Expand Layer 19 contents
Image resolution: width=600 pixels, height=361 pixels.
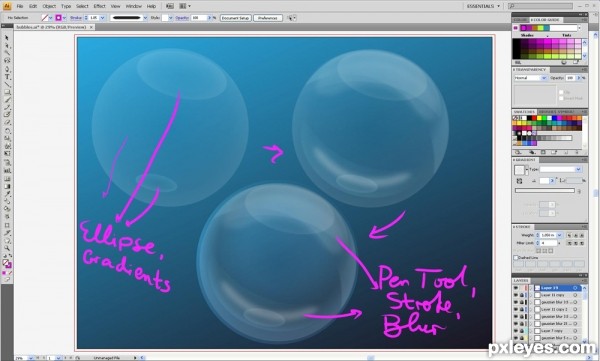click(531, 288)
